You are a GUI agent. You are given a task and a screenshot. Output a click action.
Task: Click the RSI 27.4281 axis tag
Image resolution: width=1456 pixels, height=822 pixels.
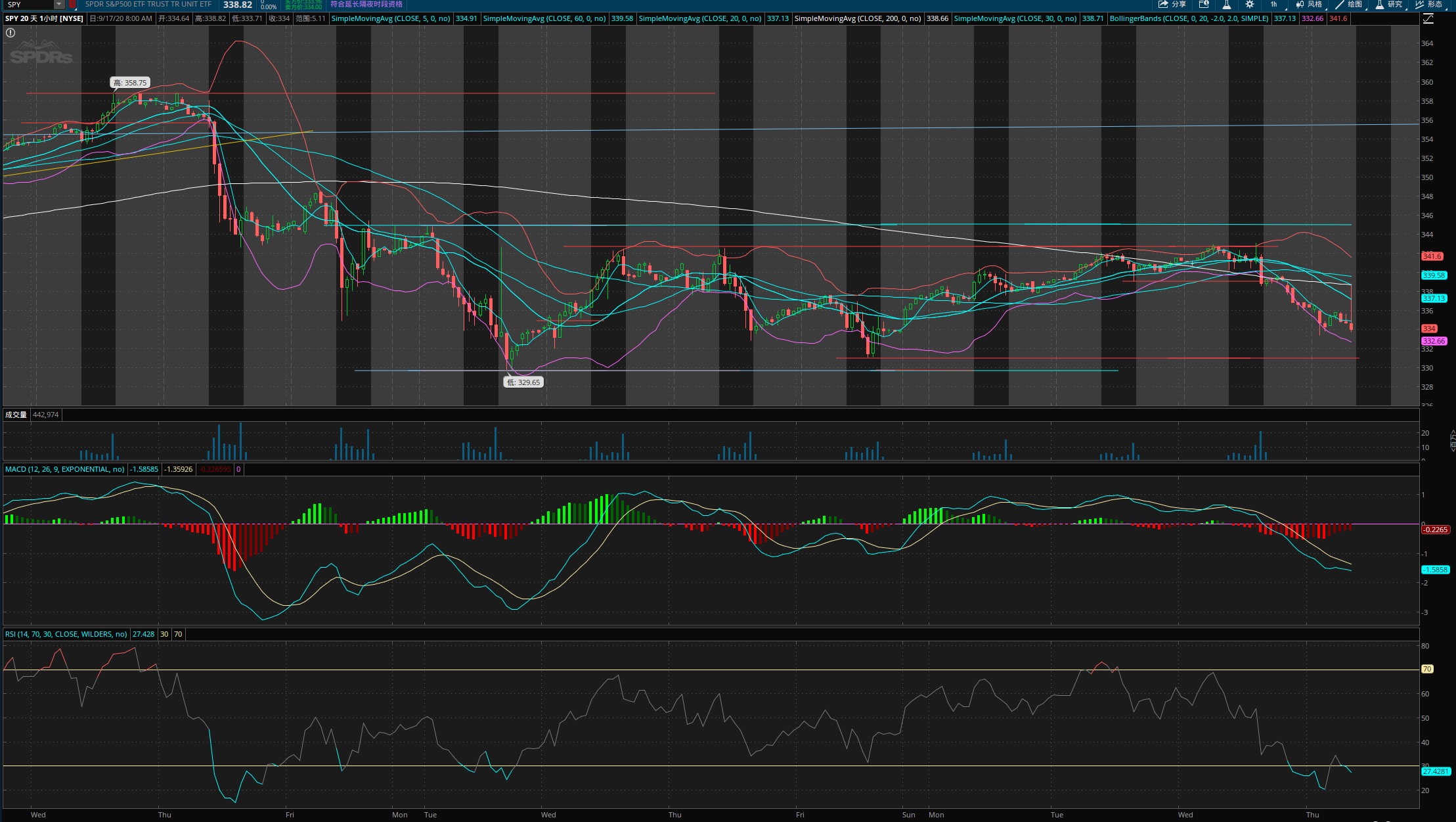(x=1436, y=771)
